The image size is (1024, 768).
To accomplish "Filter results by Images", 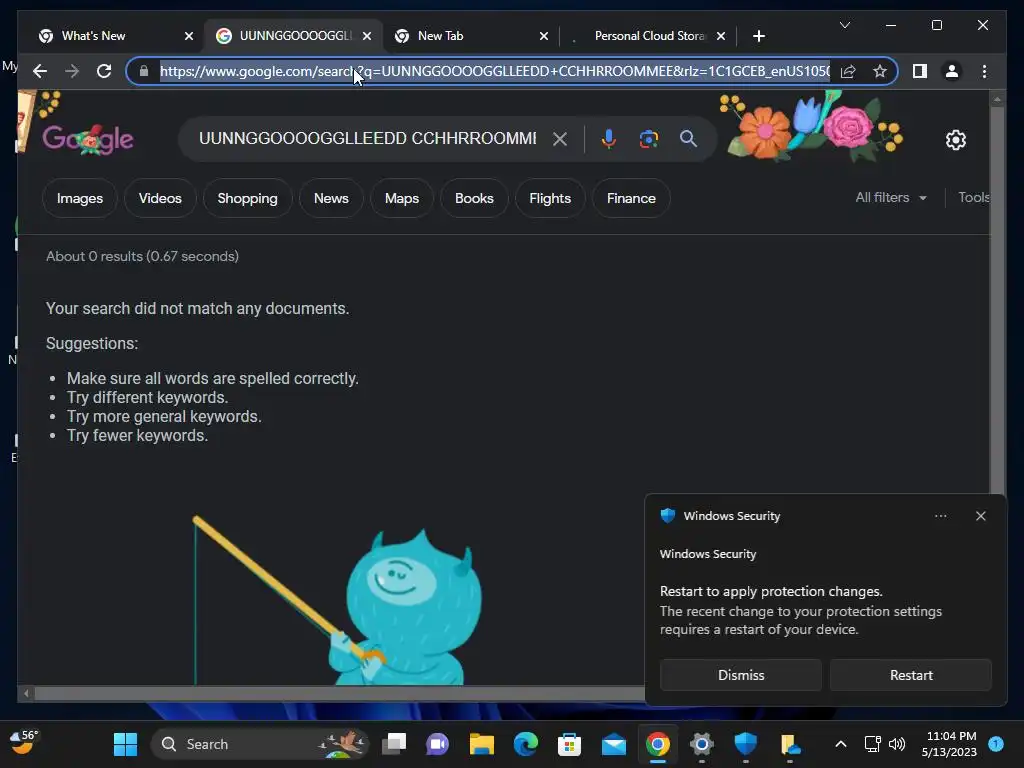I will 80,199.
